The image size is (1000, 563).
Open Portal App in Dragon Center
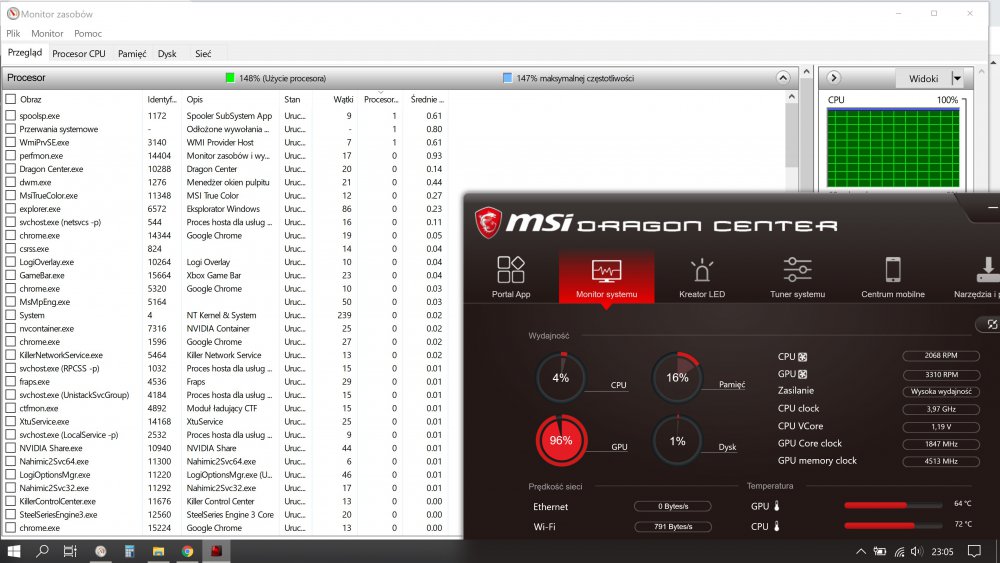point(510,277)
